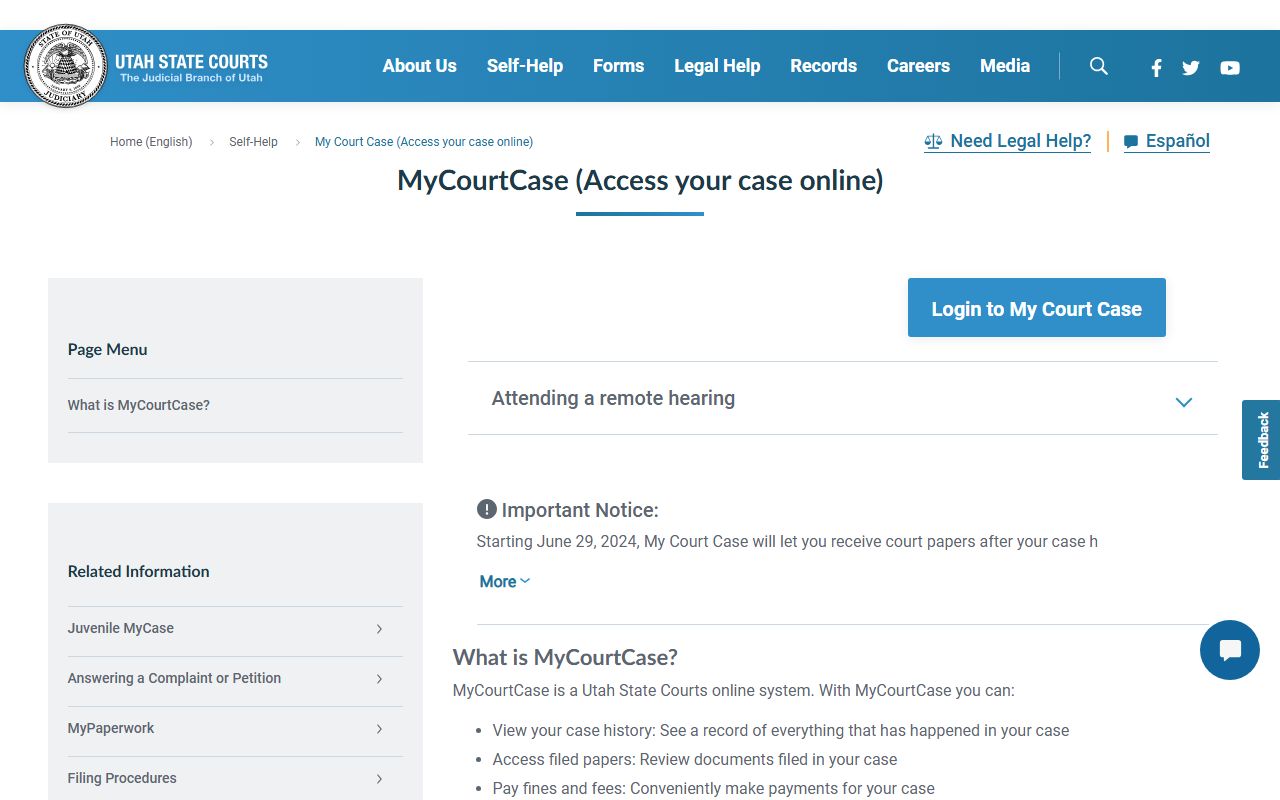Open the YouTube icon in header

click(1230, 68)
